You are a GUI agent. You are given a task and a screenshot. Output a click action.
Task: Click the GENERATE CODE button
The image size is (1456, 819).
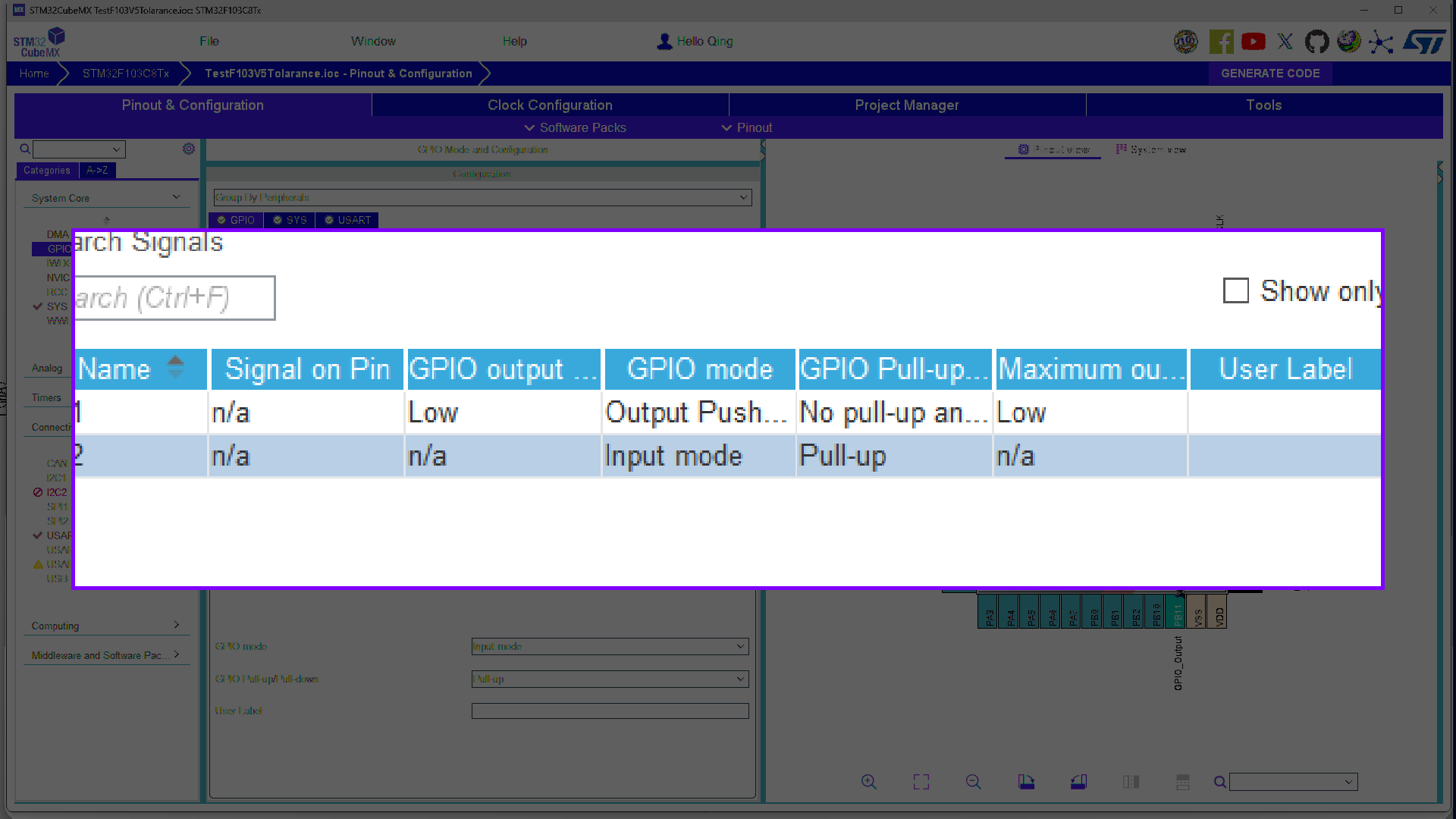point(1270,74)
